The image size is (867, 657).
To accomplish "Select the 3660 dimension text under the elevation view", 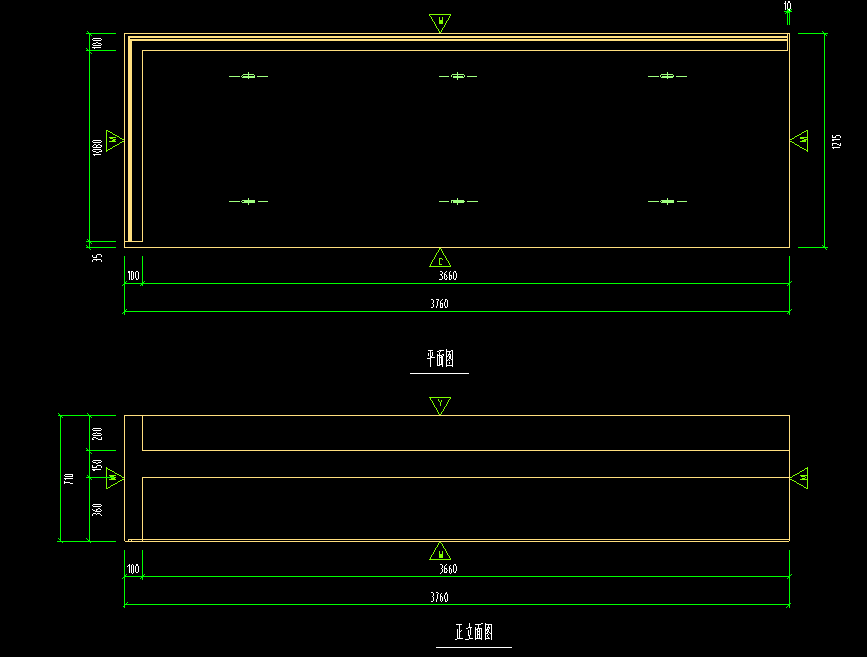I will click(x=448, y=569).
